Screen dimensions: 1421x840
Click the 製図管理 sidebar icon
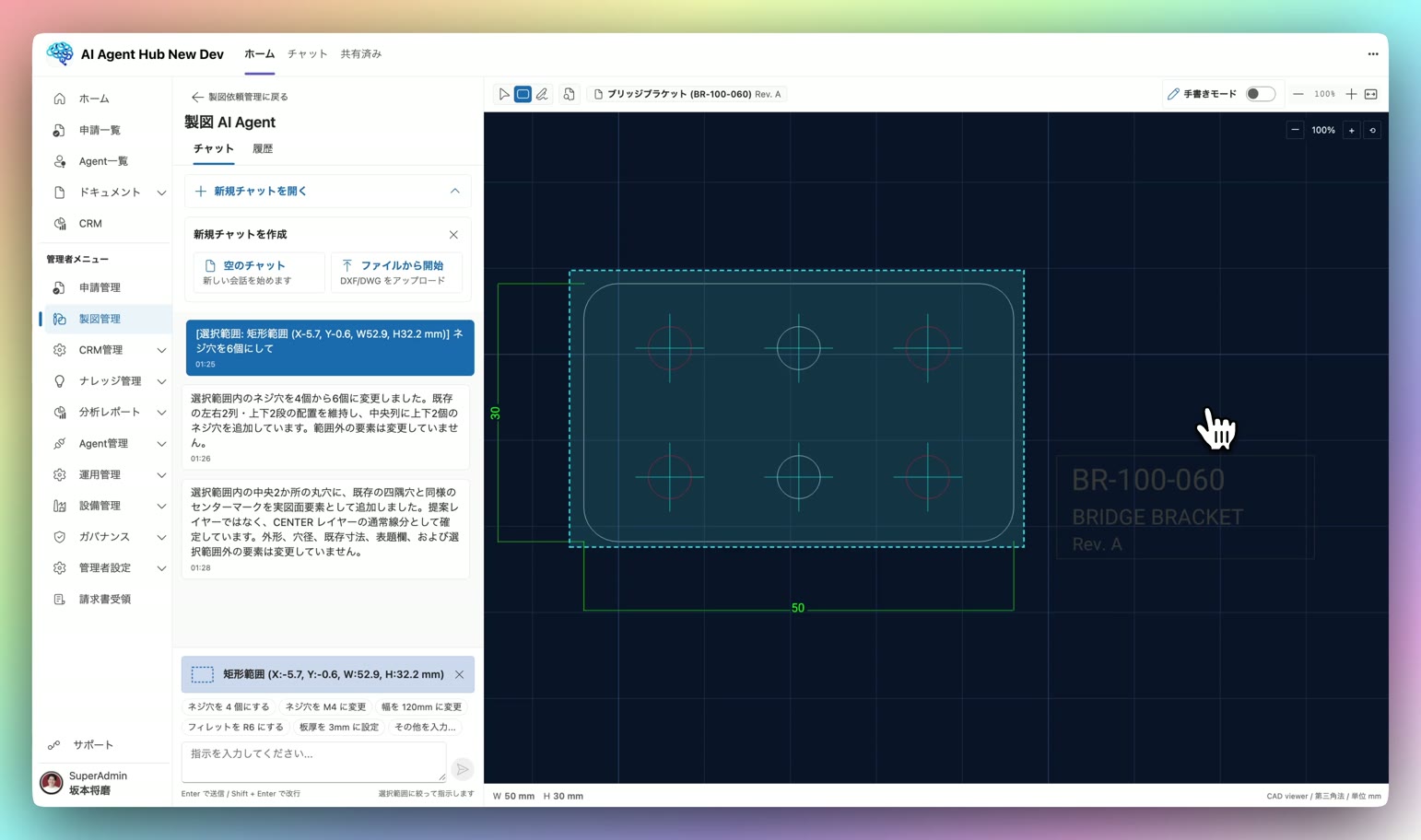(x=60, y=319)
